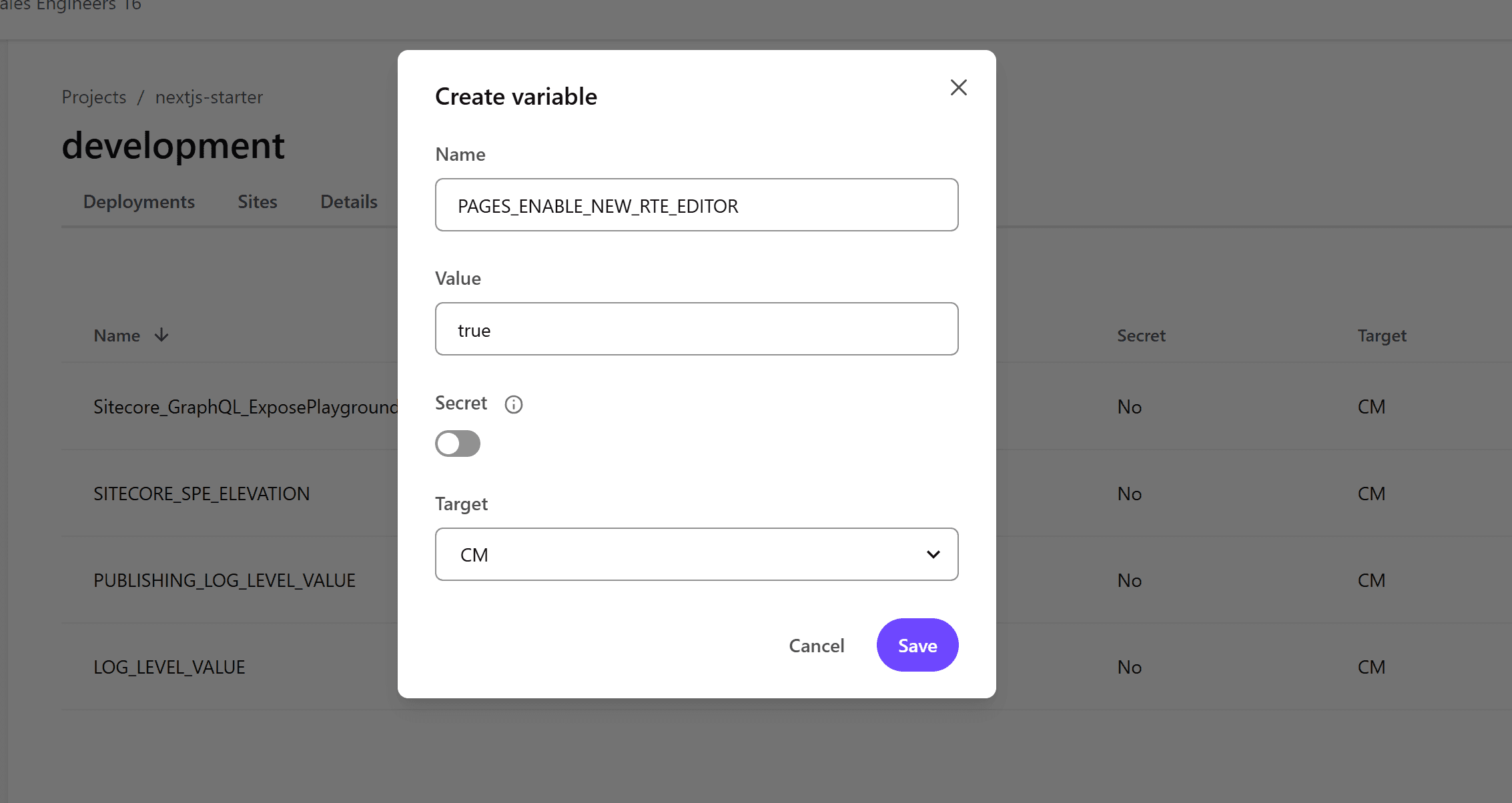Click the Secret info icon
The image size is (1512, 803).
tap(513, 404)
